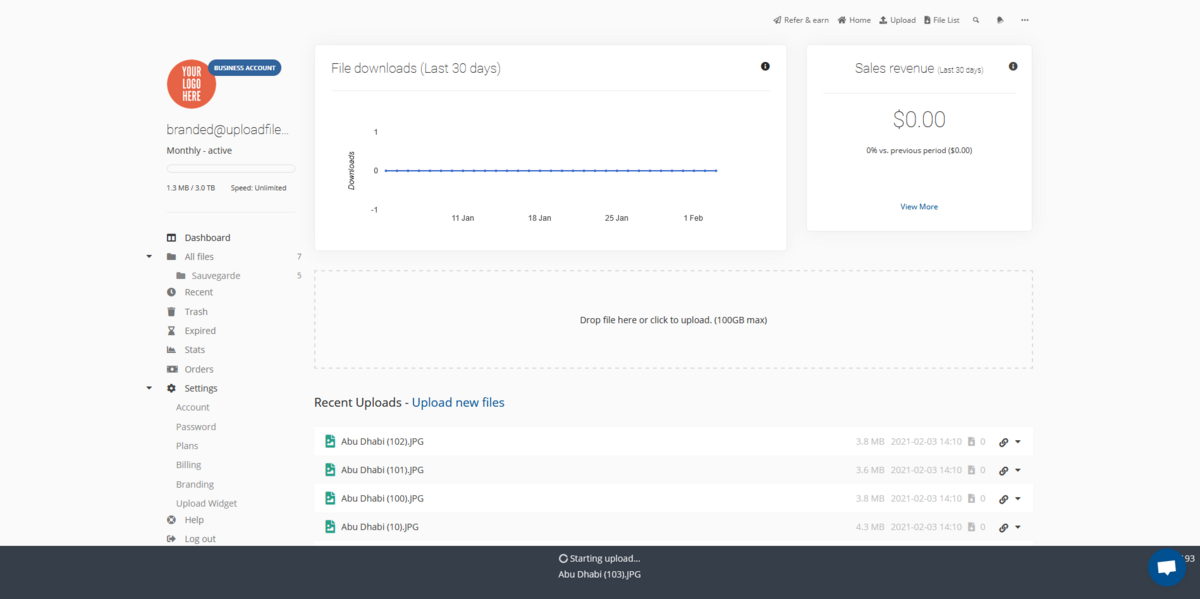This screenshot has height=599, width=1200.
Task: Open Upload Widget settings
Action: pyautogui.click(x=207, y=504)
